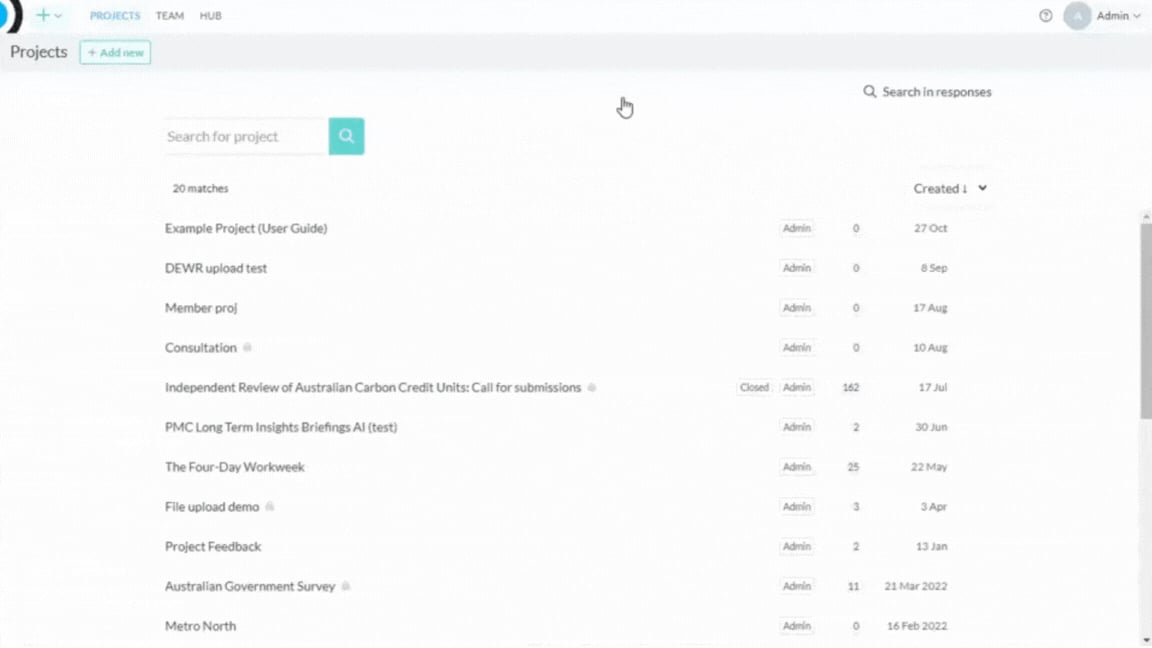The width and height of the screenshot is (1152, 648).
Task: Open Example Project (User Guide)
Action: [x=246, y=228]
